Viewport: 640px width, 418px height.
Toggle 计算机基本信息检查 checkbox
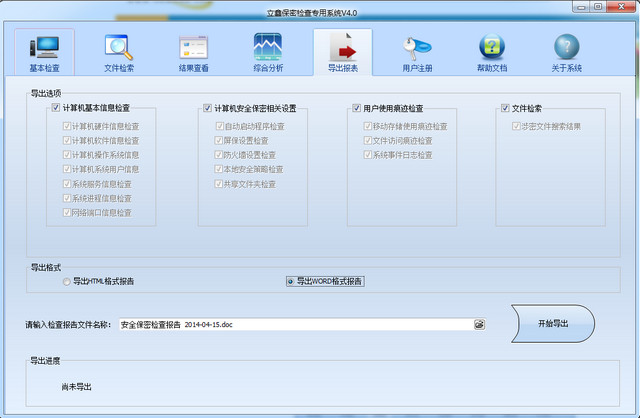pyautogui.click(x=56, y=108)
